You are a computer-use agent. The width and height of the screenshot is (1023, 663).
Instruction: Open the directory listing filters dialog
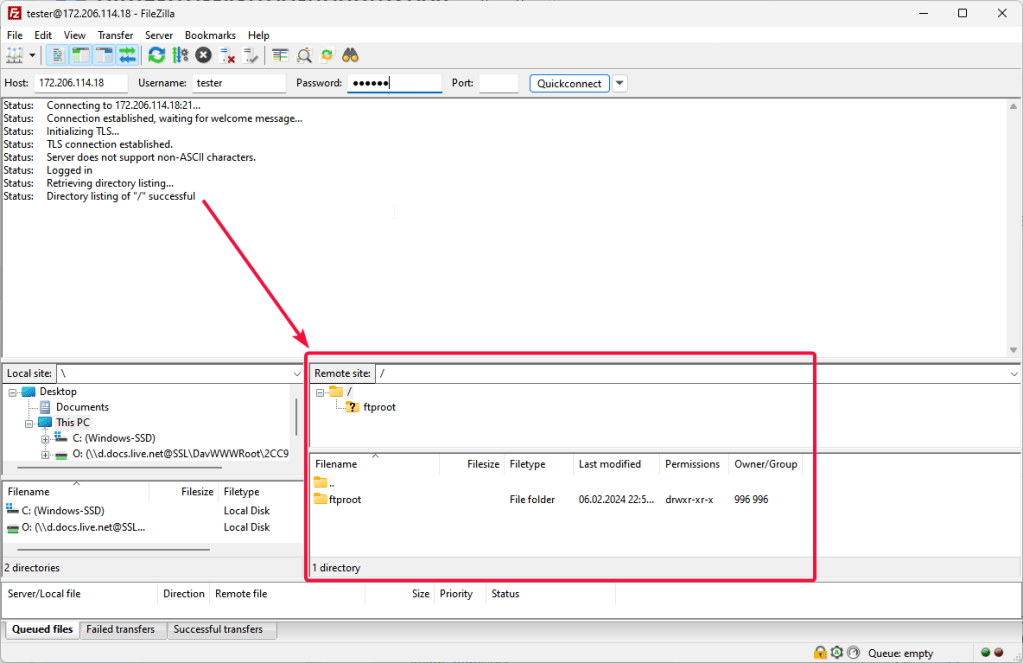280,55
